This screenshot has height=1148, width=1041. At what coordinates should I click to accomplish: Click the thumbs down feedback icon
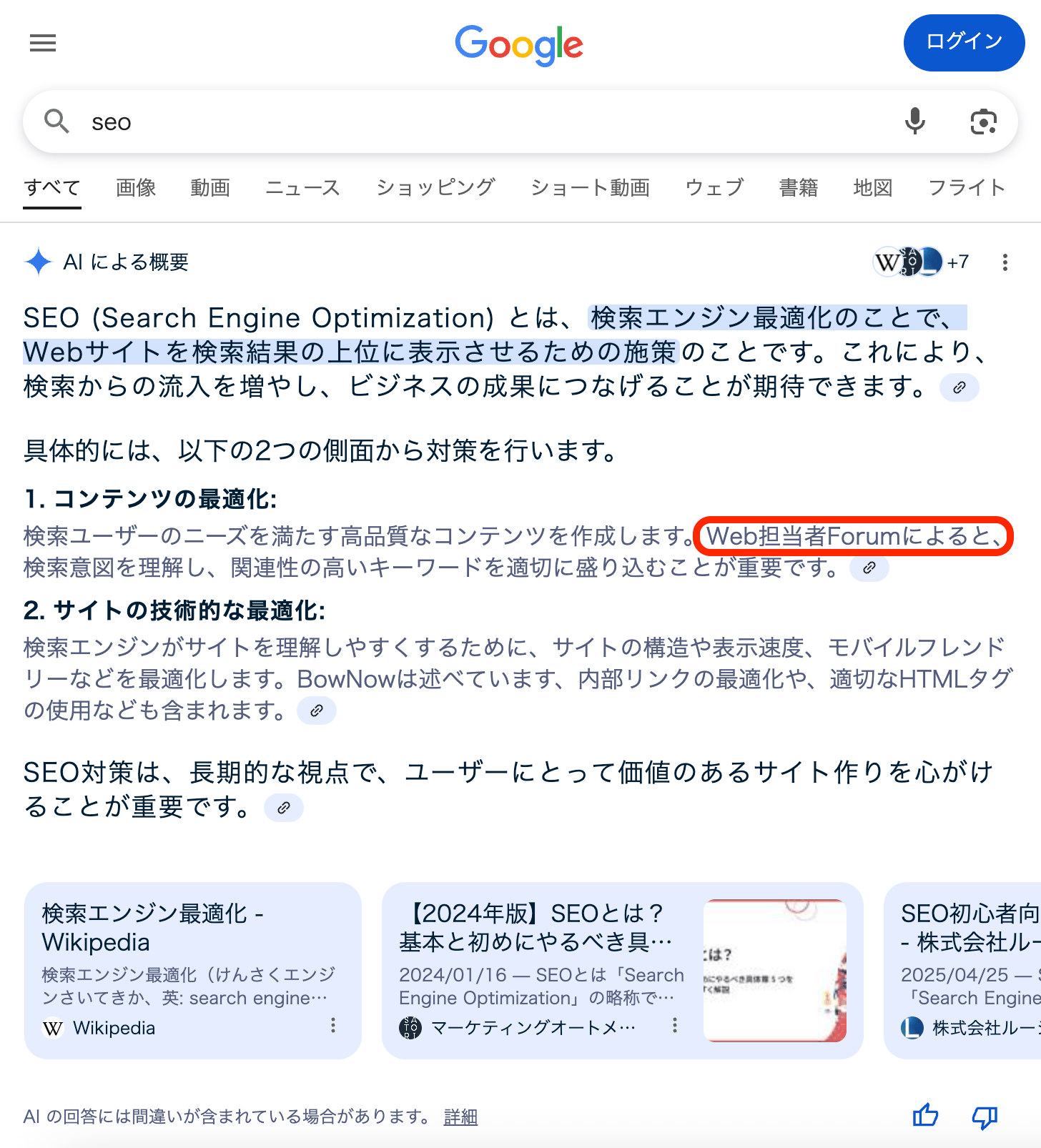click(985, 1117)
